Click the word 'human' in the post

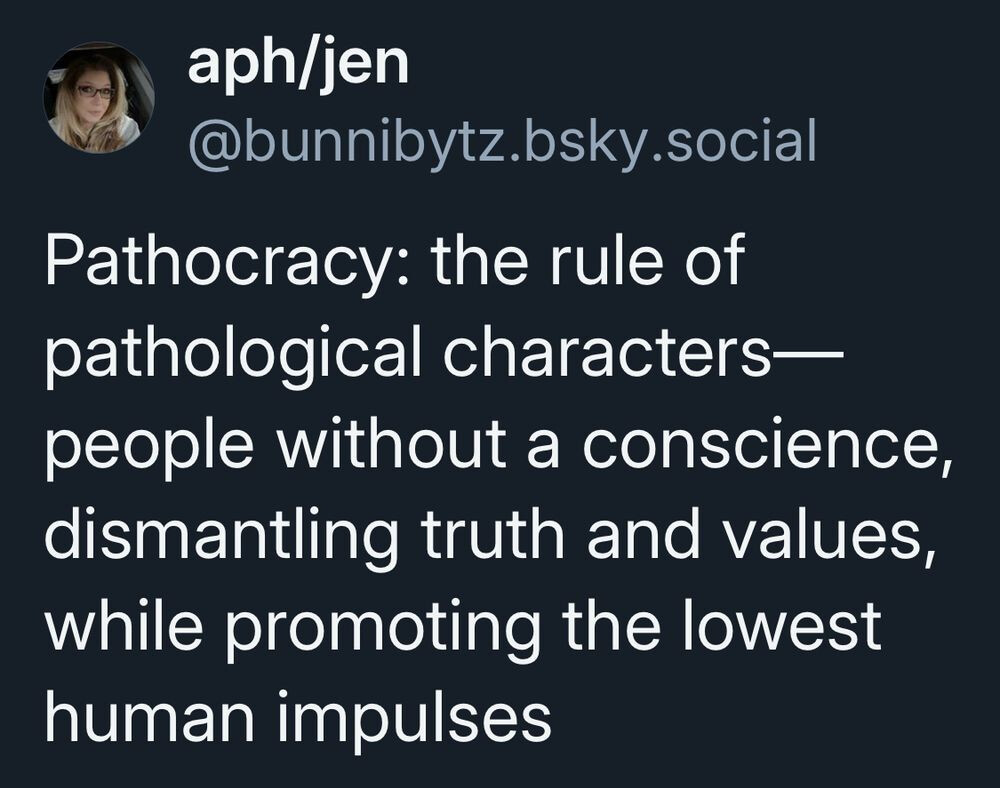click(150, 714)
